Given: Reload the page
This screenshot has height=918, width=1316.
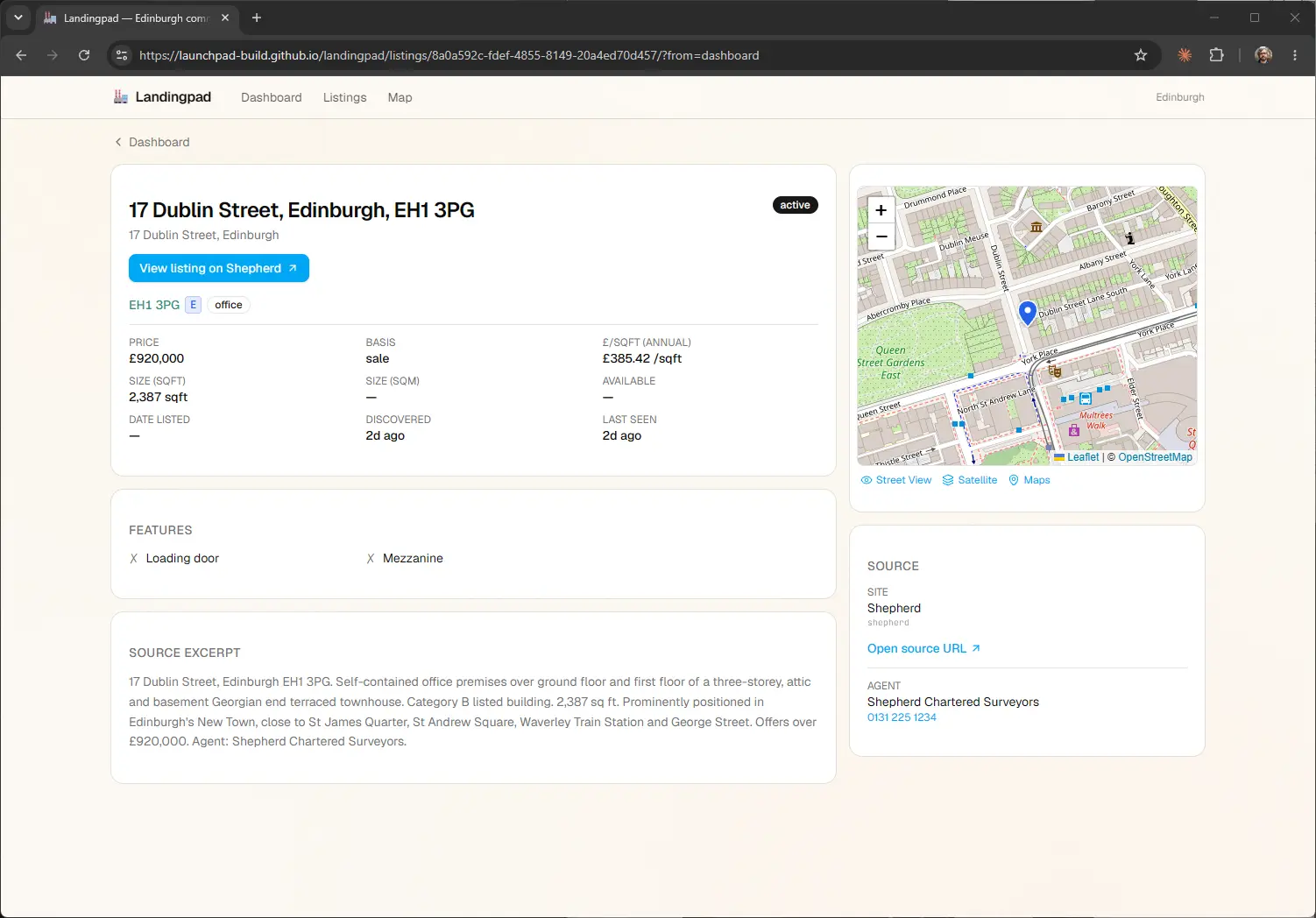Looking at the screenshot, I should coord(84,55).
